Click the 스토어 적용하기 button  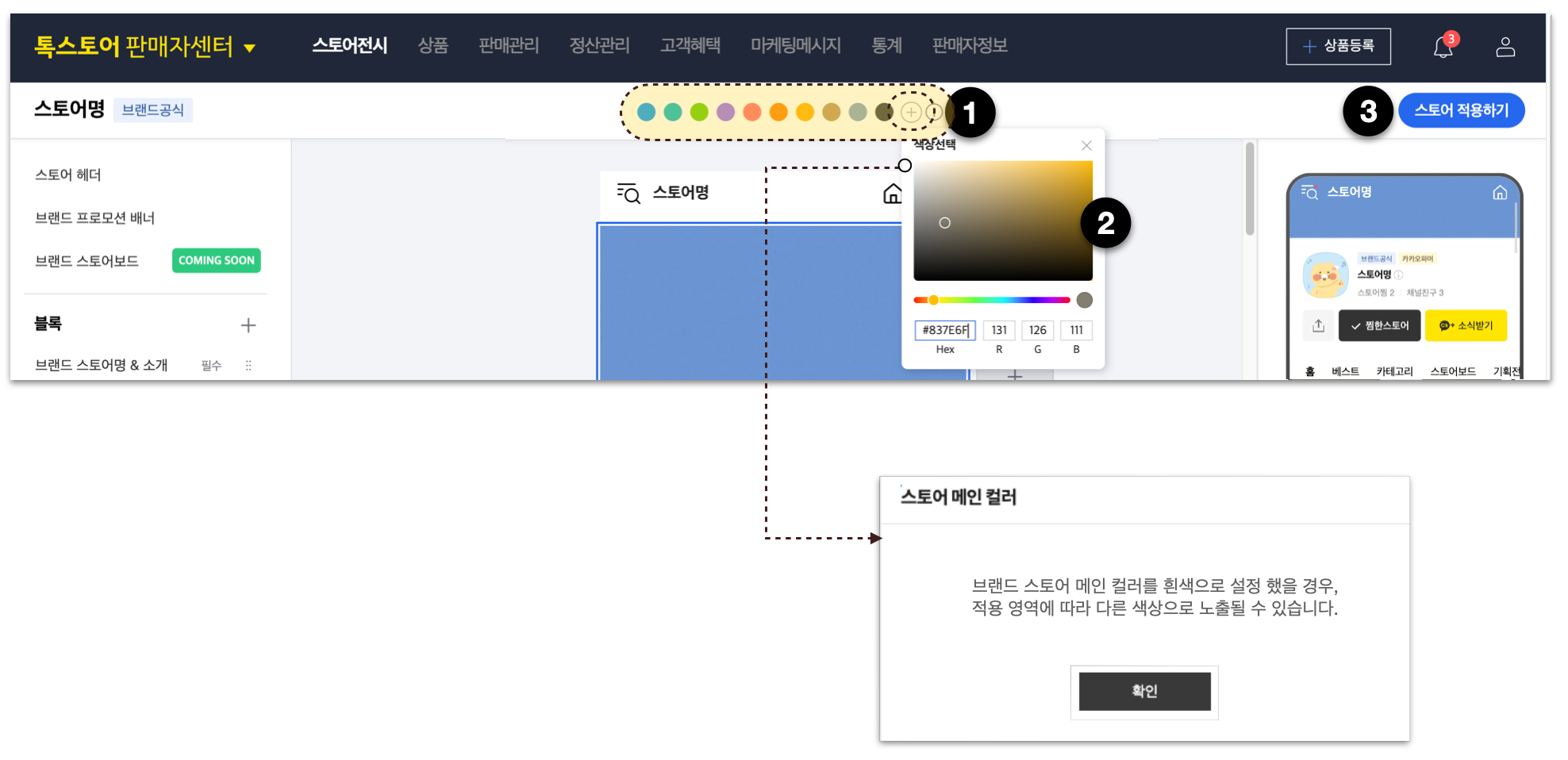pos(1460,110)
